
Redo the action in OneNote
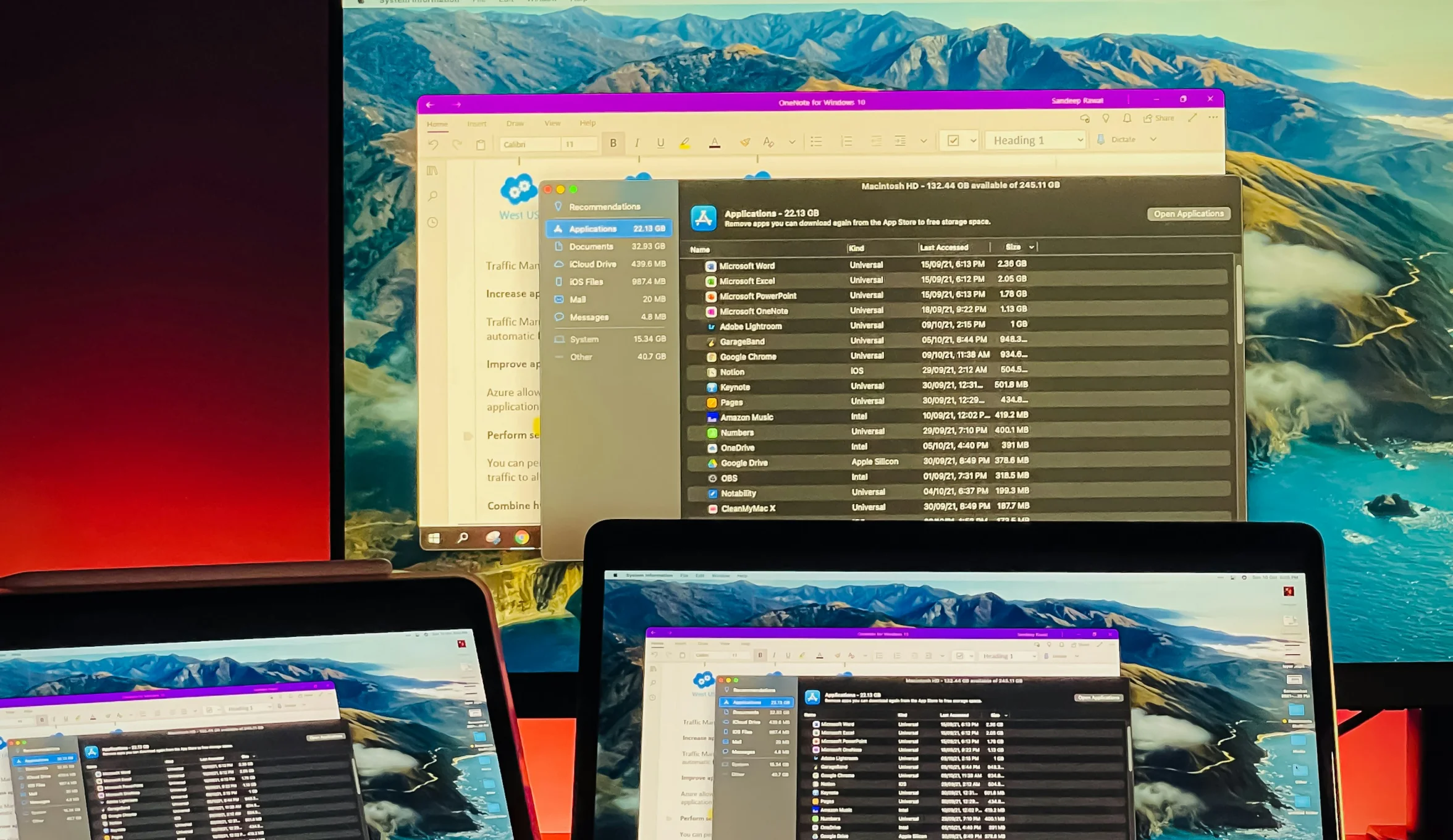pyautogui.click(x=457, y=145)
